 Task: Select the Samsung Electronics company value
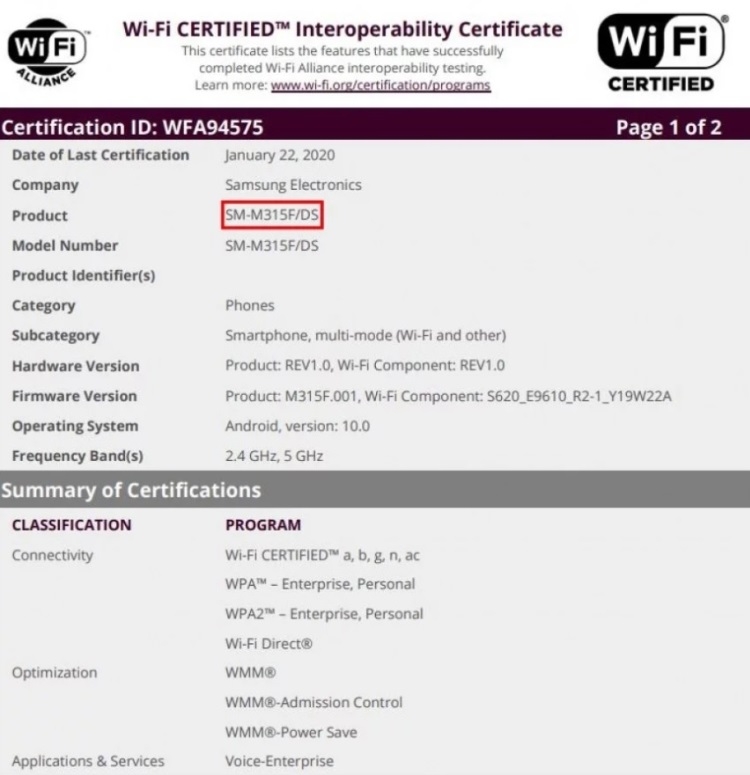coord(293,185)
